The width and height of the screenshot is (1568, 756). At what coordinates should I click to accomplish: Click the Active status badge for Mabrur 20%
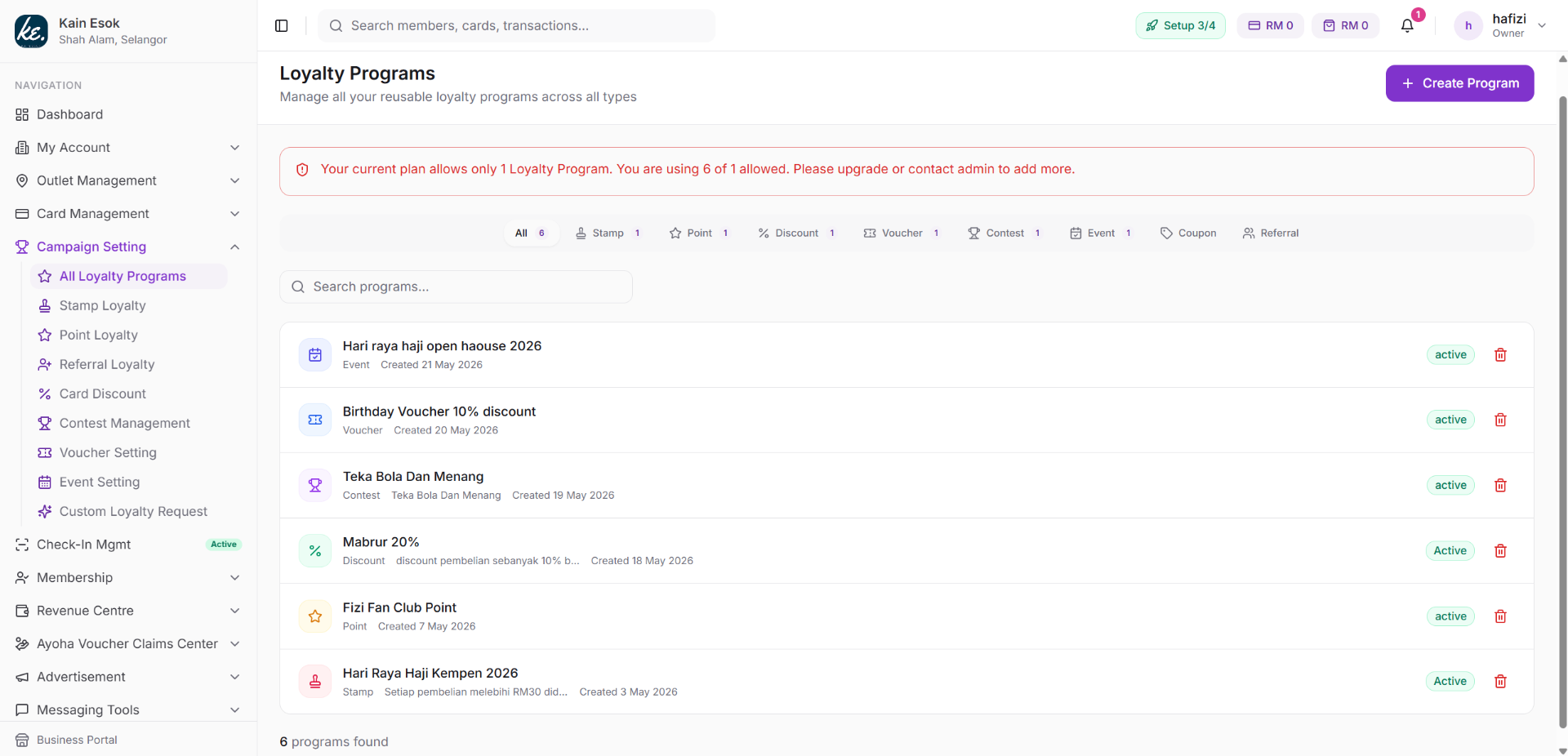(x=1450, y=551)
